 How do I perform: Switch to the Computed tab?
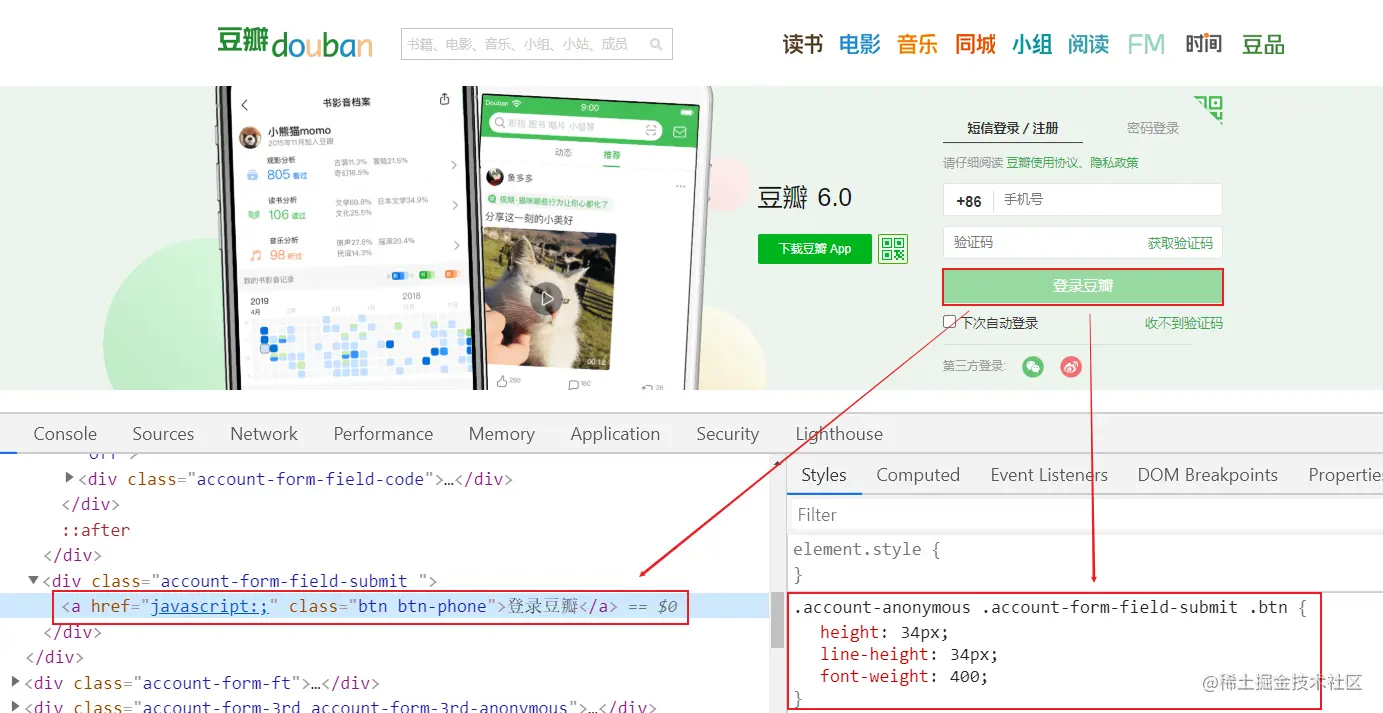point(918,475)
